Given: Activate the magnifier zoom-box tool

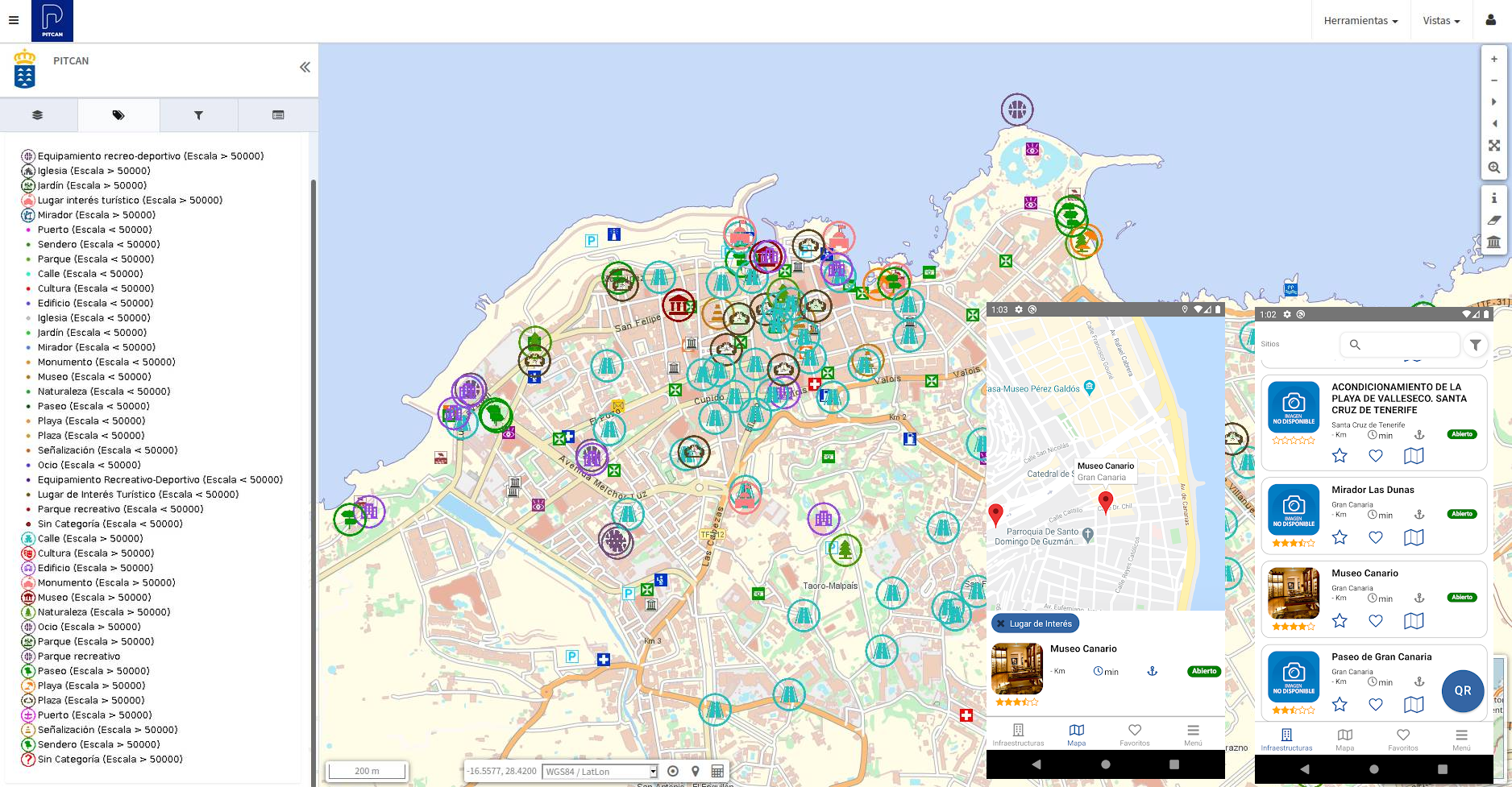Looking at the screenshot, I should tap(1493, 168).
